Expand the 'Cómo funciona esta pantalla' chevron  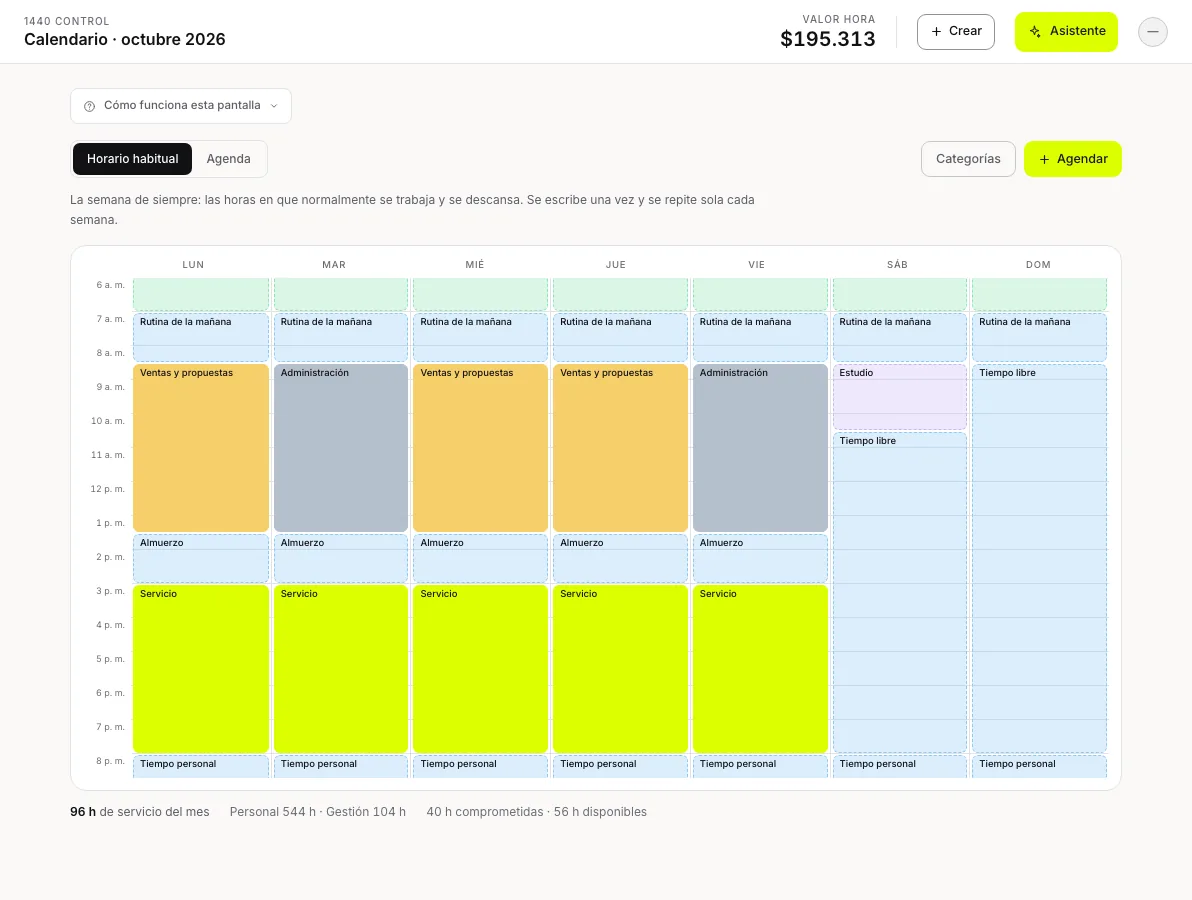point(274,106)
